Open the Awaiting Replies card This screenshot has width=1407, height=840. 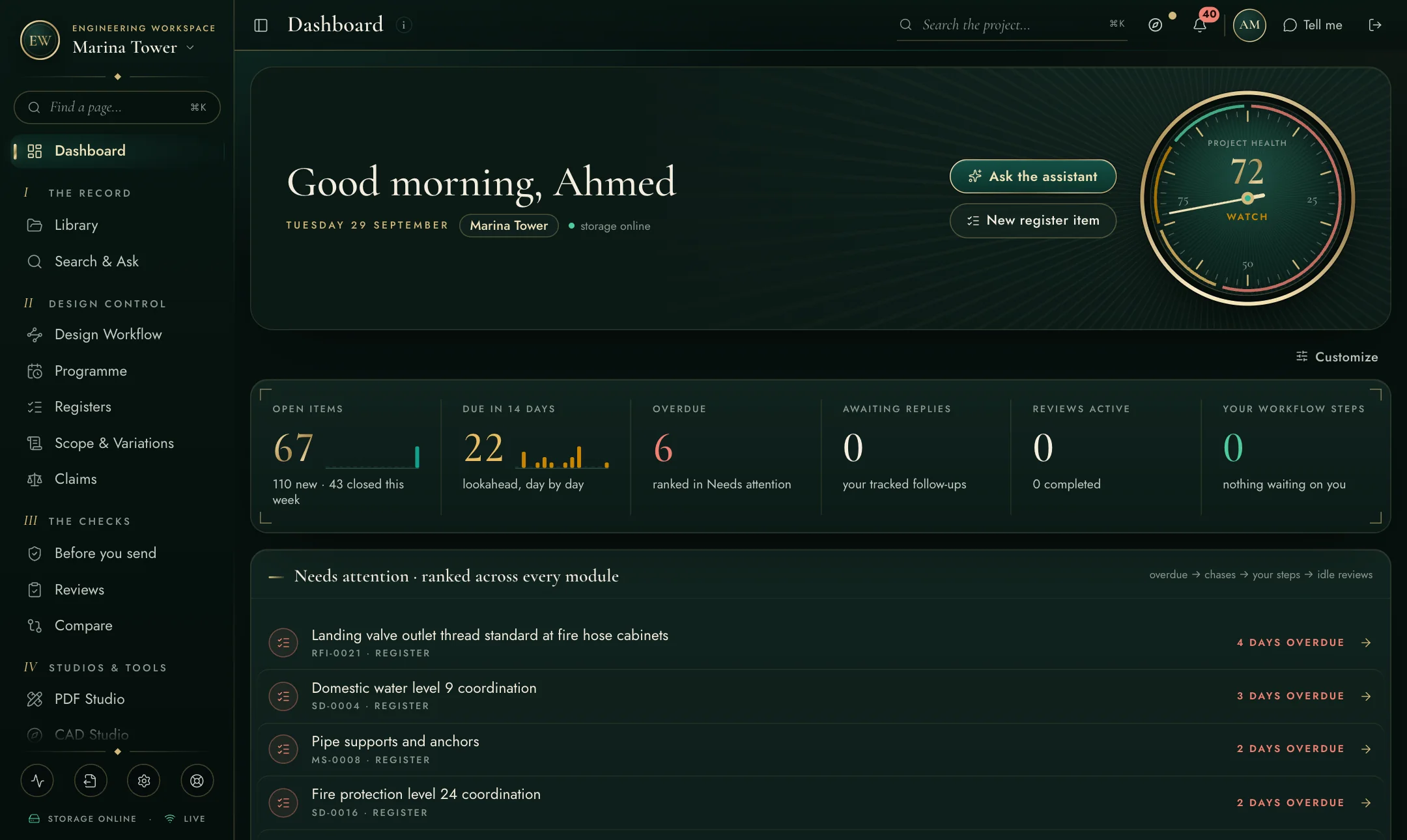click(916, 456)
